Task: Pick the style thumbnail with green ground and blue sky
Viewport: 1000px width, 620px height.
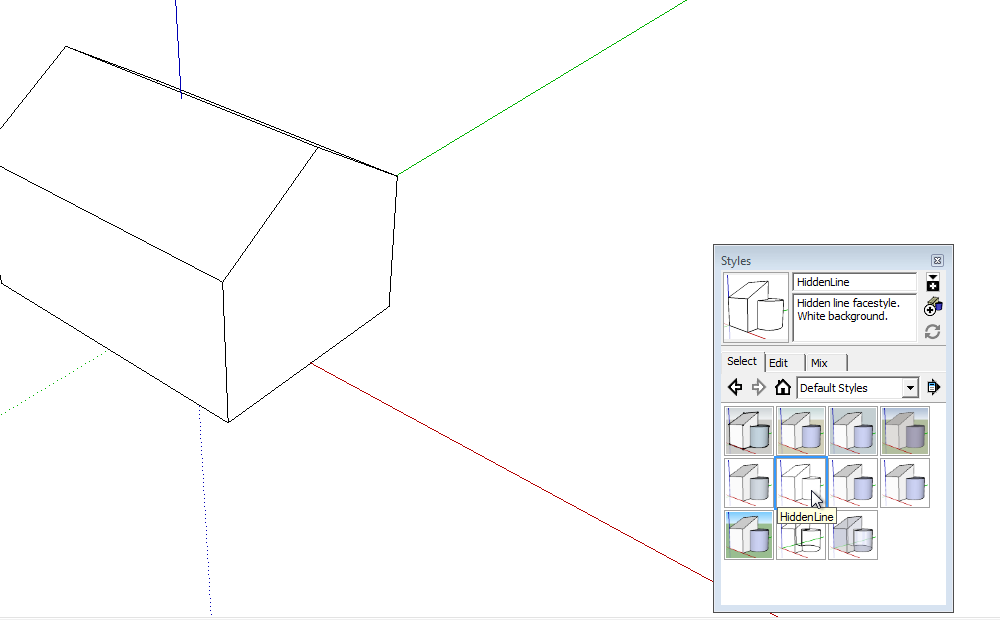Action: 749,535
